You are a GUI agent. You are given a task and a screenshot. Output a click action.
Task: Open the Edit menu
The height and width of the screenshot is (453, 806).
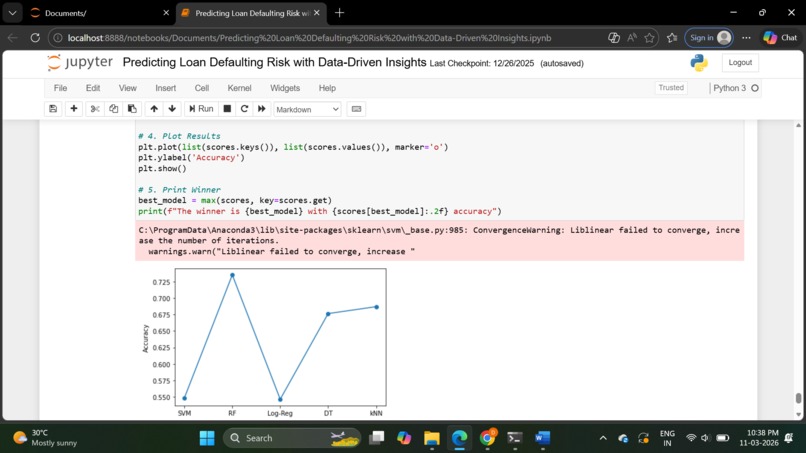(93, 88)
